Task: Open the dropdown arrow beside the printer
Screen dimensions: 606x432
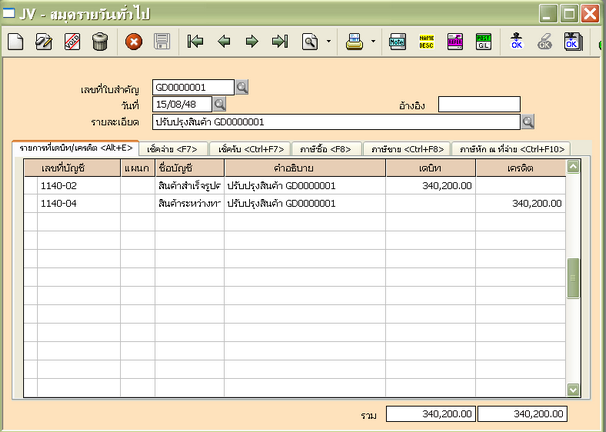Action: 373,41
